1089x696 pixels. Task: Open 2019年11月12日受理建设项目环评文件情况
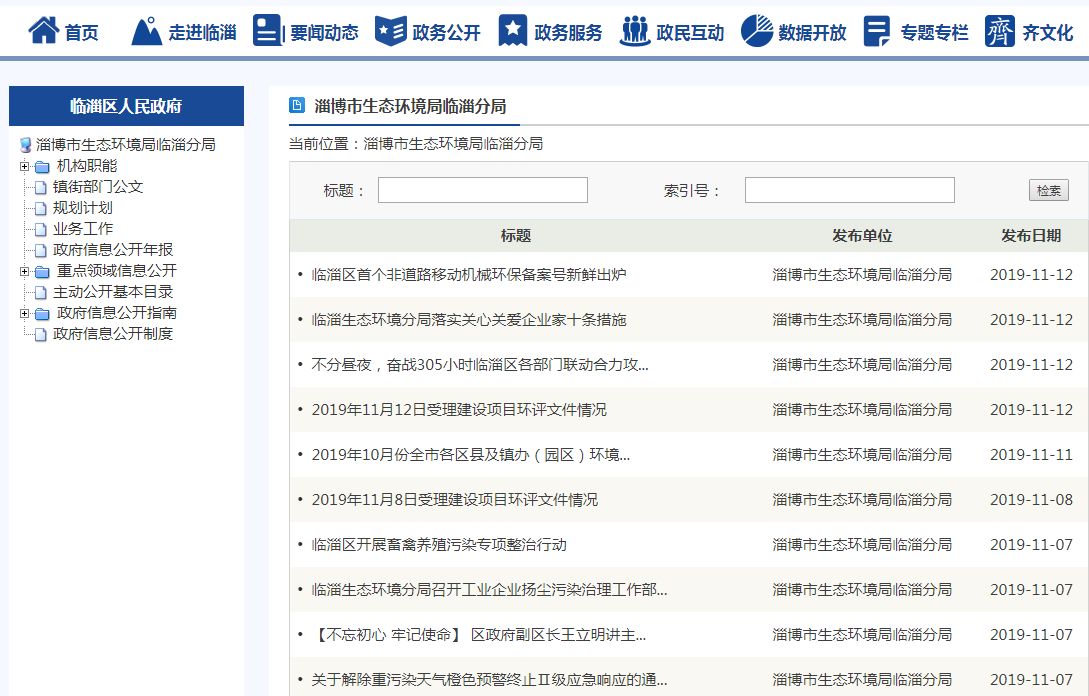459,410
